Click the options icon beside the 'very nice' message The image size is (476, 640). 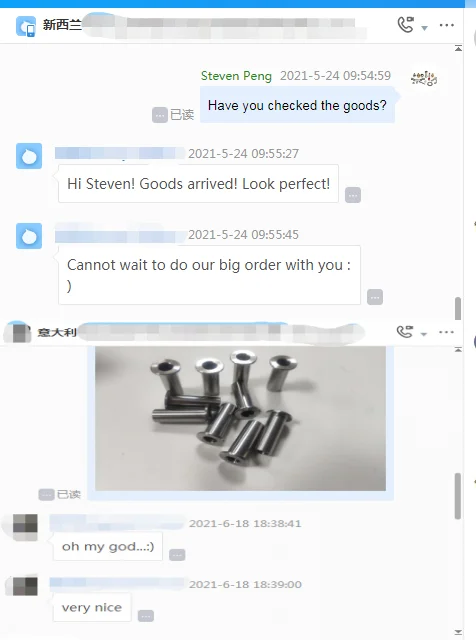tap(146, 616)
